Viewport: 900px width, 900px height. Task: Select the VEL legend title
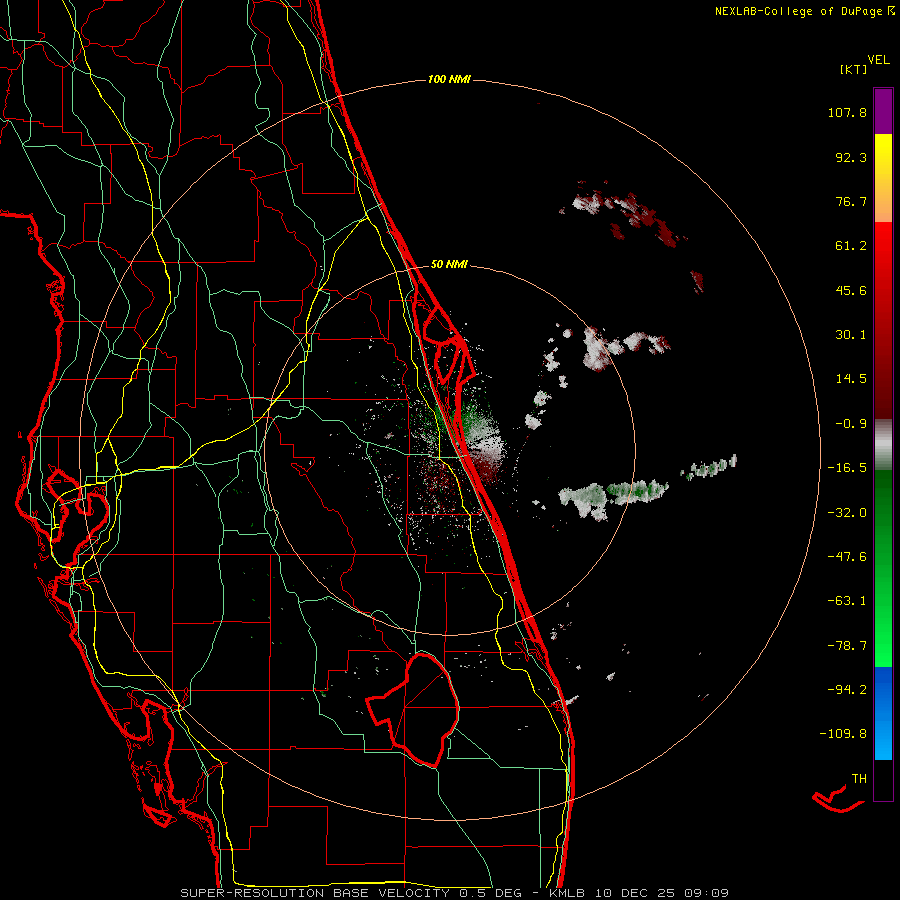click(x=878, y=60)
